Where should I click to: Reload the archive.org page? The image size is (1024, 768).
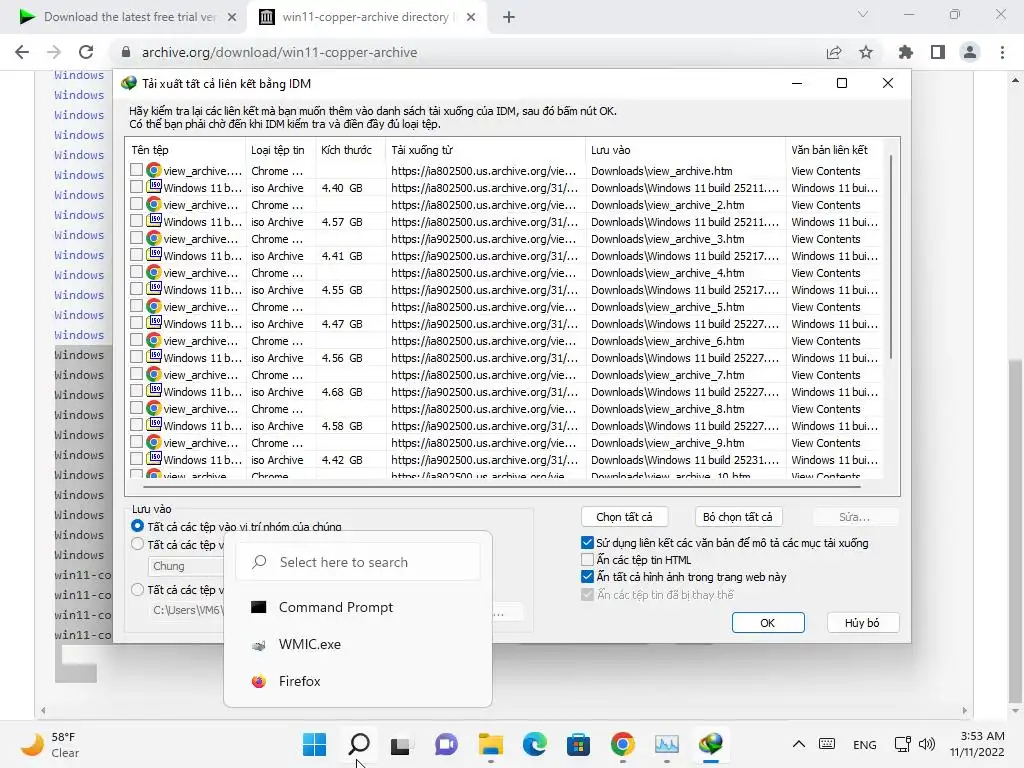[x=86, y=52]
